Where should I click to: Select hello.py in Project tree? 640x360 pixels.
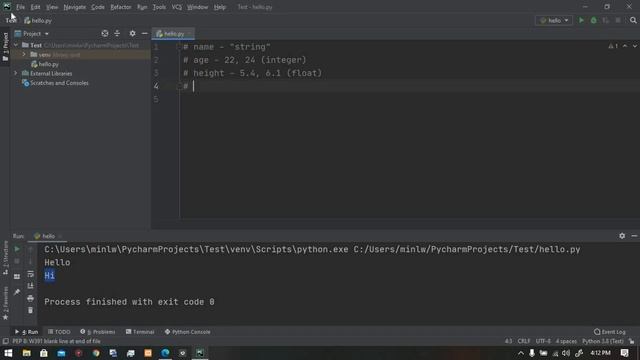tap(49, 64)
